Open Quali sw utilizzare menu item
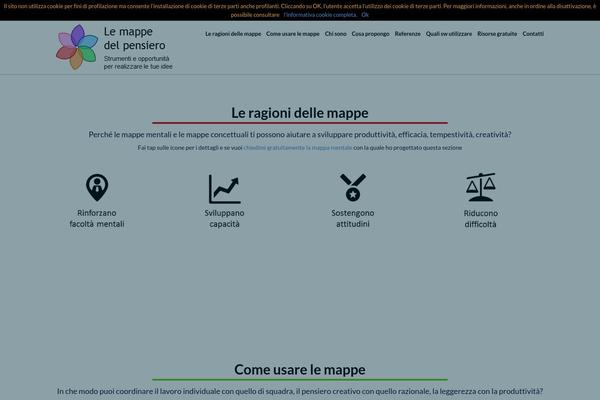Image resolution: width=600 pixels, height=400 pixels. 449,34
